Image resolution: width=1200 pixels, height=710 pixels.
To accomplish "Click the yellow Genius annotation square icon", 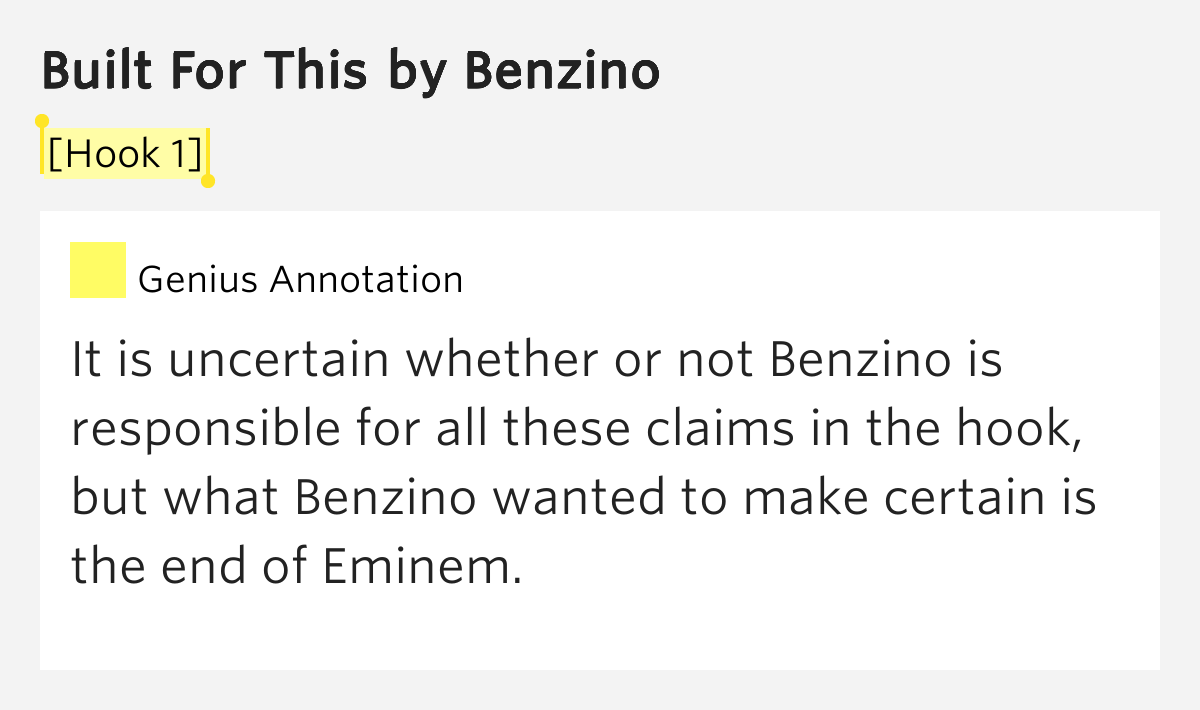I will point(98,270).
